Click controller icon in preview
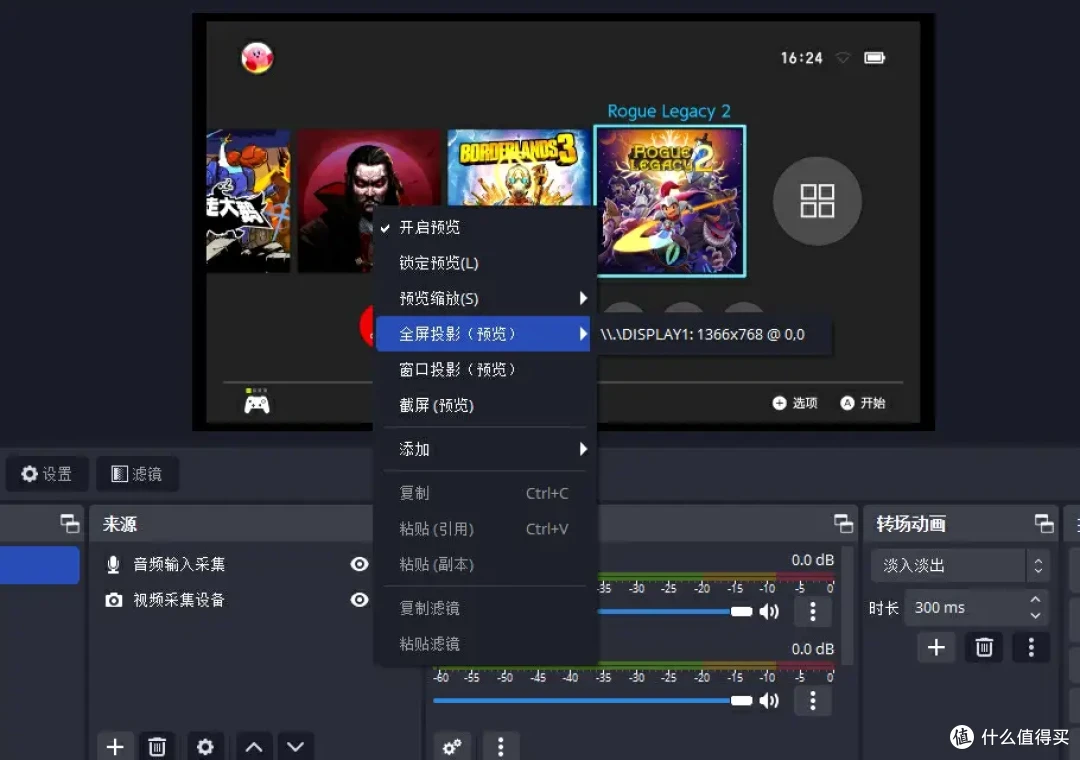Screen dimensions: 1080x760 click(257, 404)
